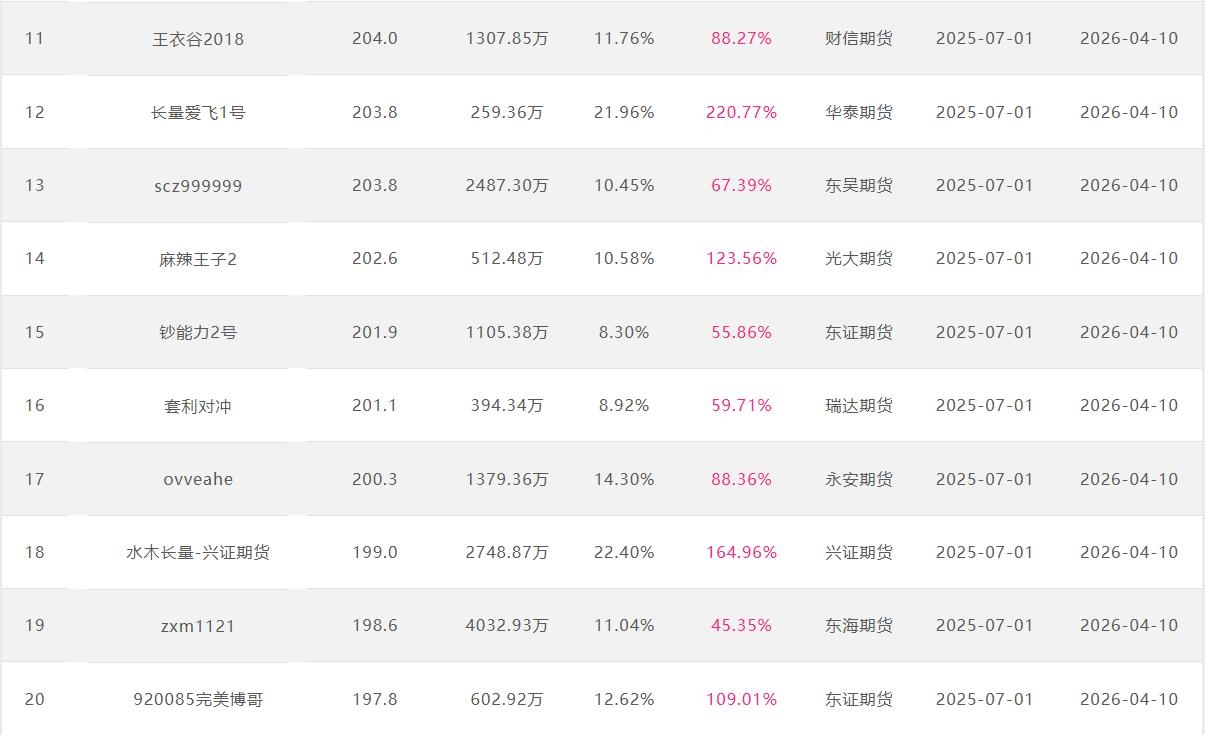Open the zxm1121 account link

[198, 626]
